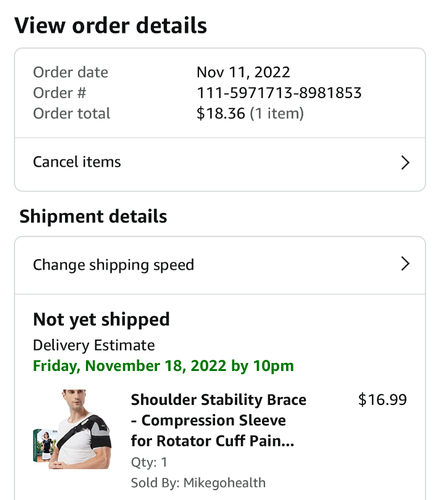Tap the $16.99 item price
This screenshot has height=500, width=440.
[x=382, y=400]
